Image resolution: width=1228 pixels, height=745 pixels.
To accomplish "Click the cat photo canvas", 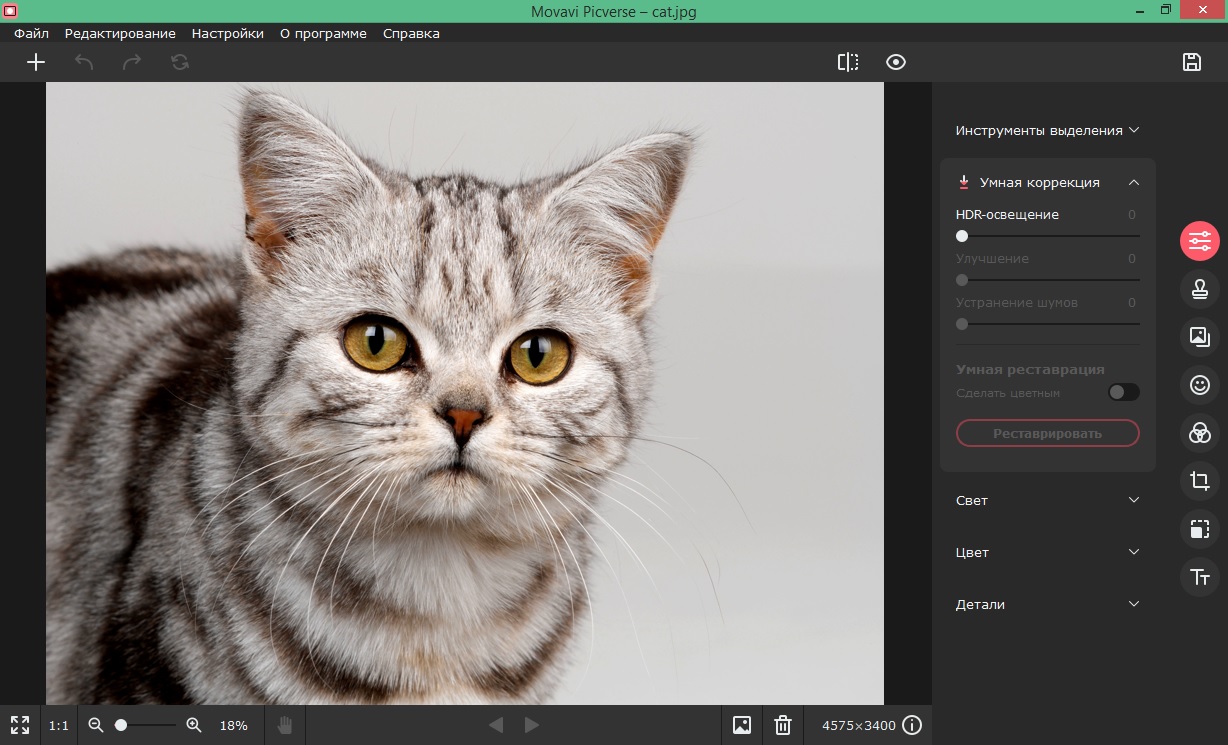I will (x=465, y=393).
